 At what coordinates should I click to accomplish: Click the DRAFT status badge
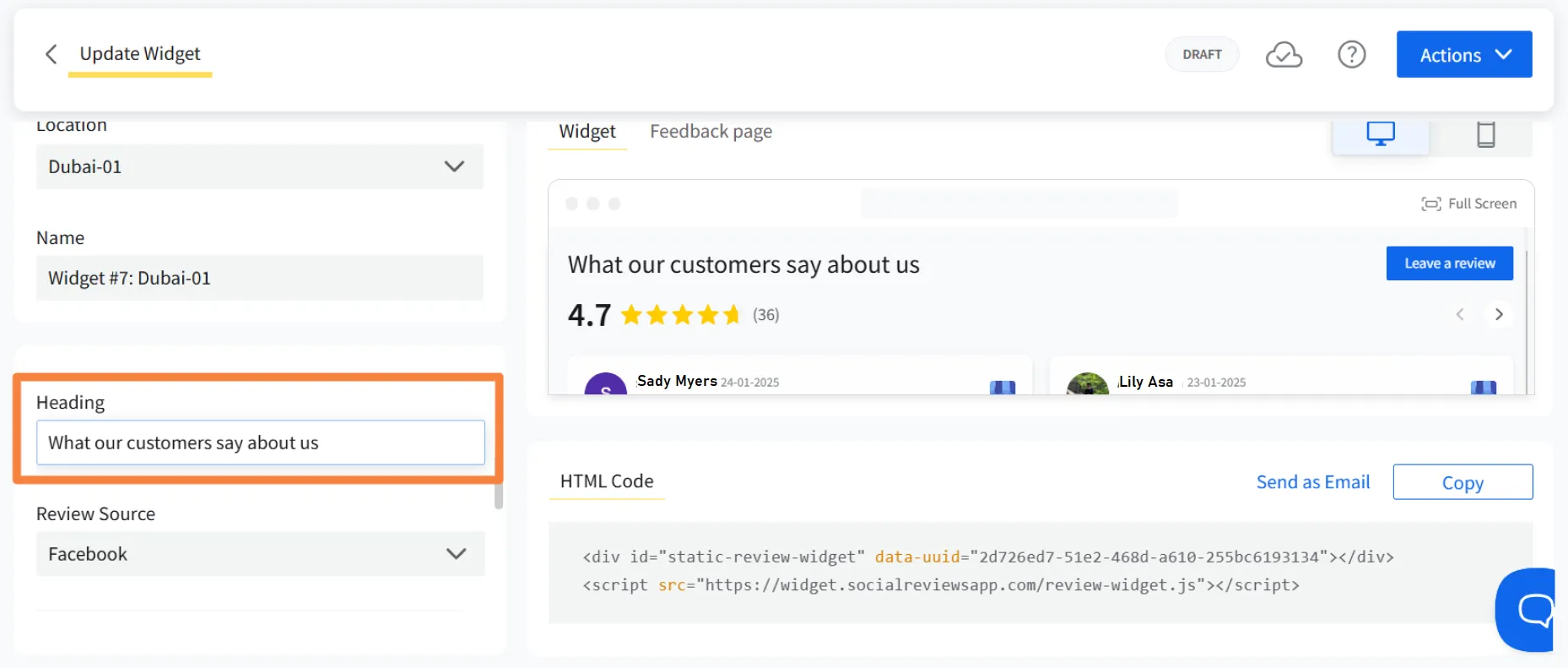click(1202, 54)
